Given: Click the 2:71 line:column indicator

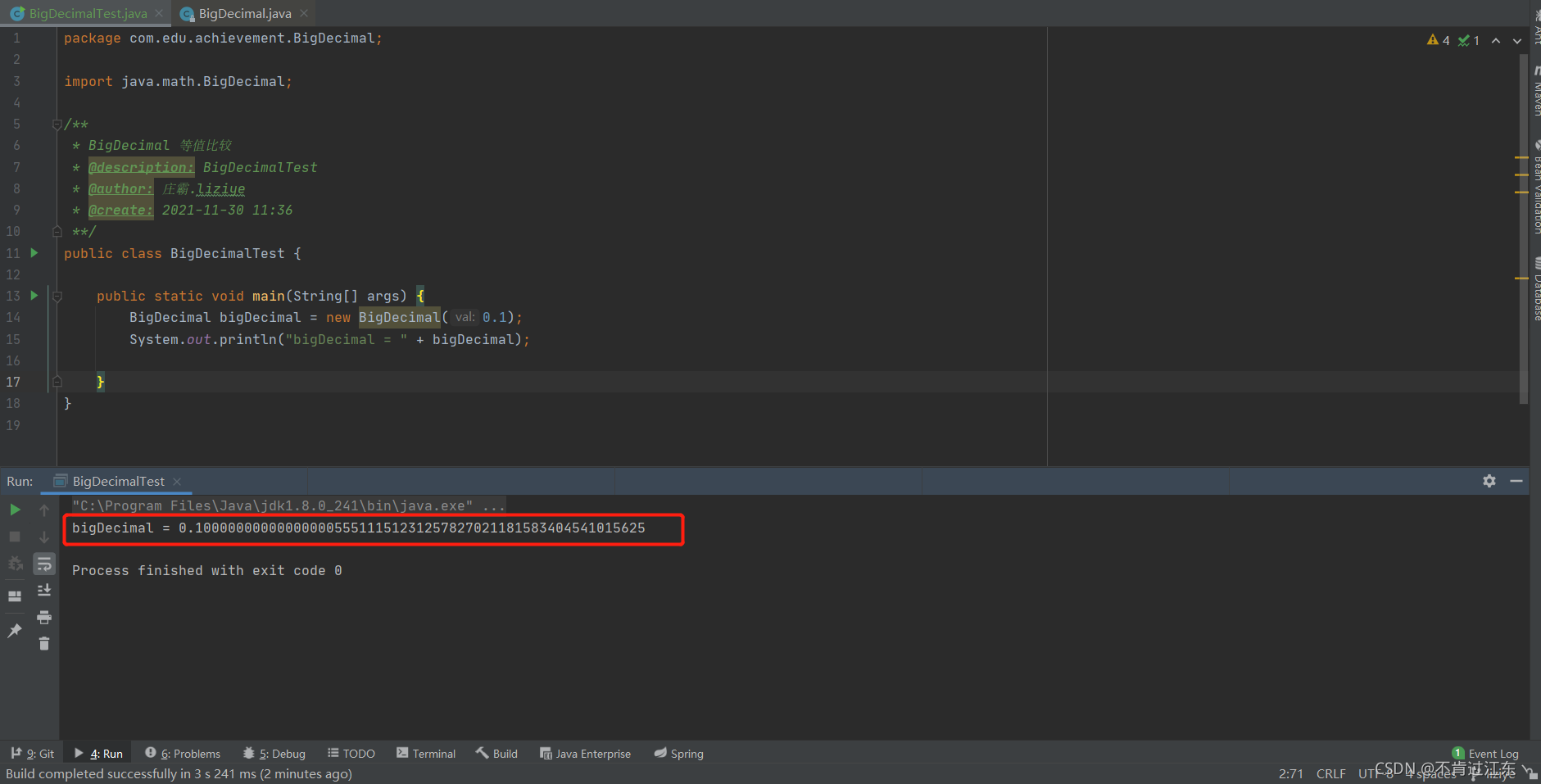Looking at the screenshot, I should tap(1291, 773).
